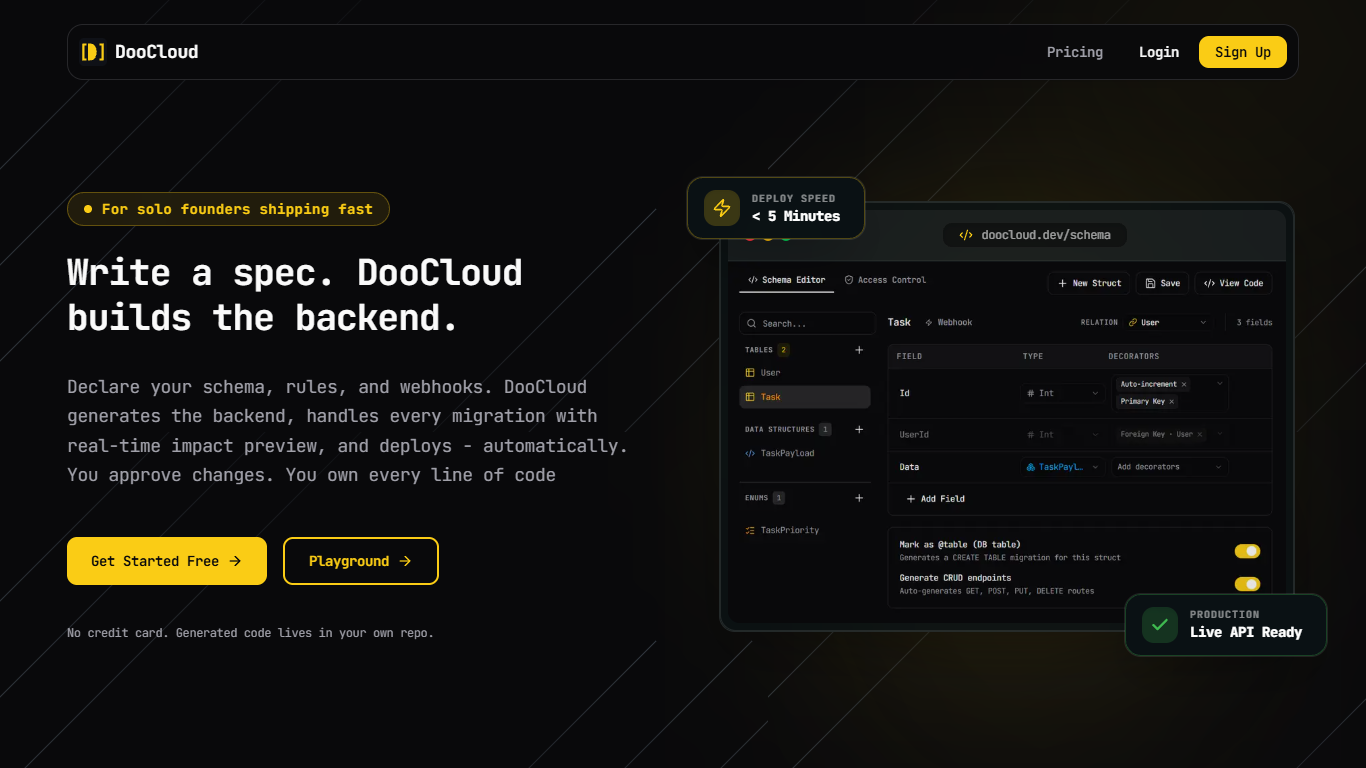The width and height of the screenshot is (1366, 768).
Task: Click the "Id" field name cell
Action: [x=905, y=393]
